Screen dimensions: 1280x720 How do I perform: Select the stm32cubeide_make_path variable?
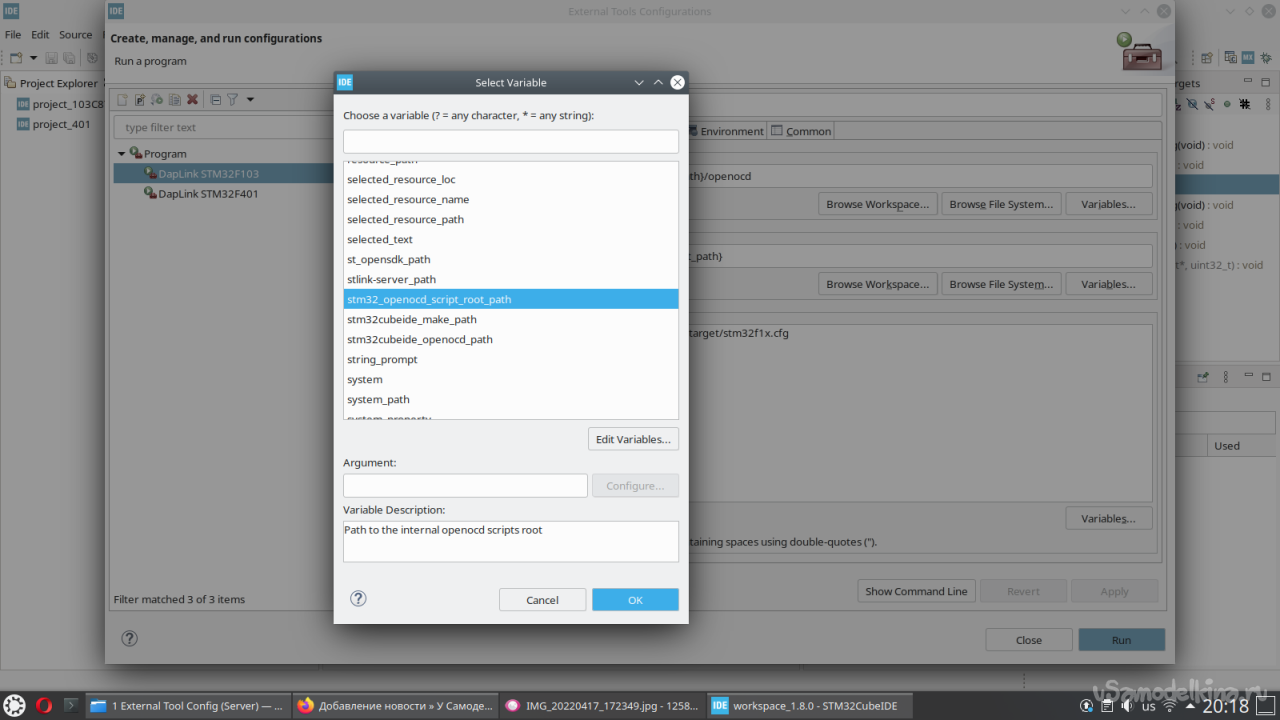(511, 319)
